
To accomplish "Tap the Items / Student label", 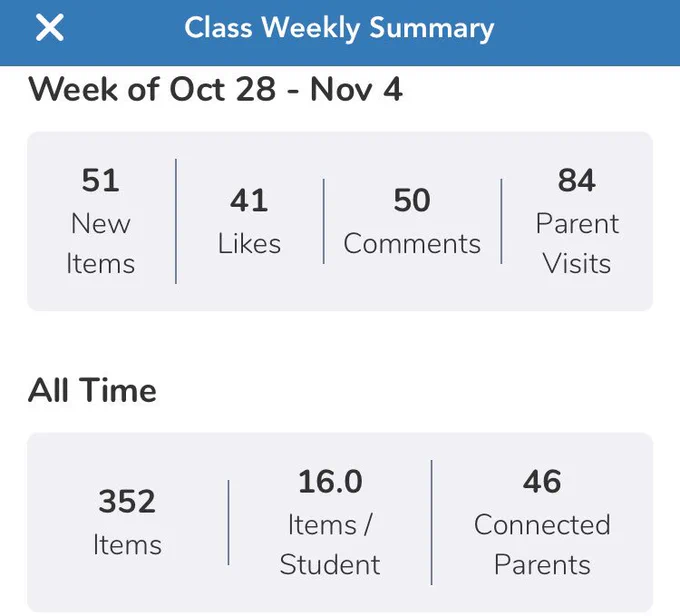I will 330,545.
